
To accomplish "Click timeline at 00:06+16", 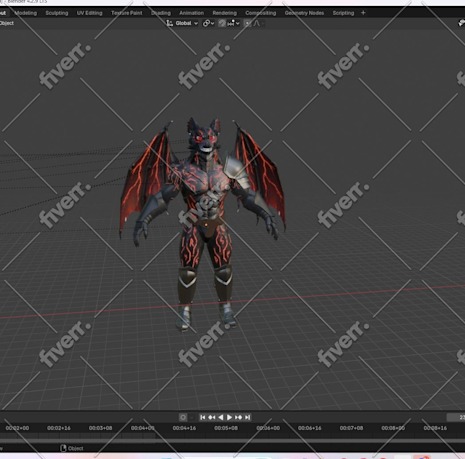I will tap(309, 428).
